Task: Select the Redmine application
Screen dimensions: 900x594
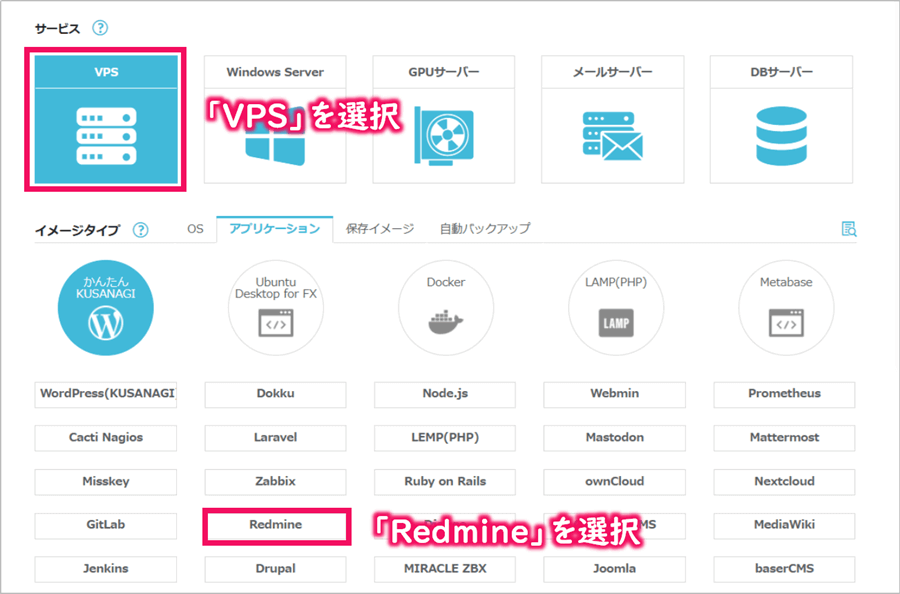Action: [x=276, y=526]
